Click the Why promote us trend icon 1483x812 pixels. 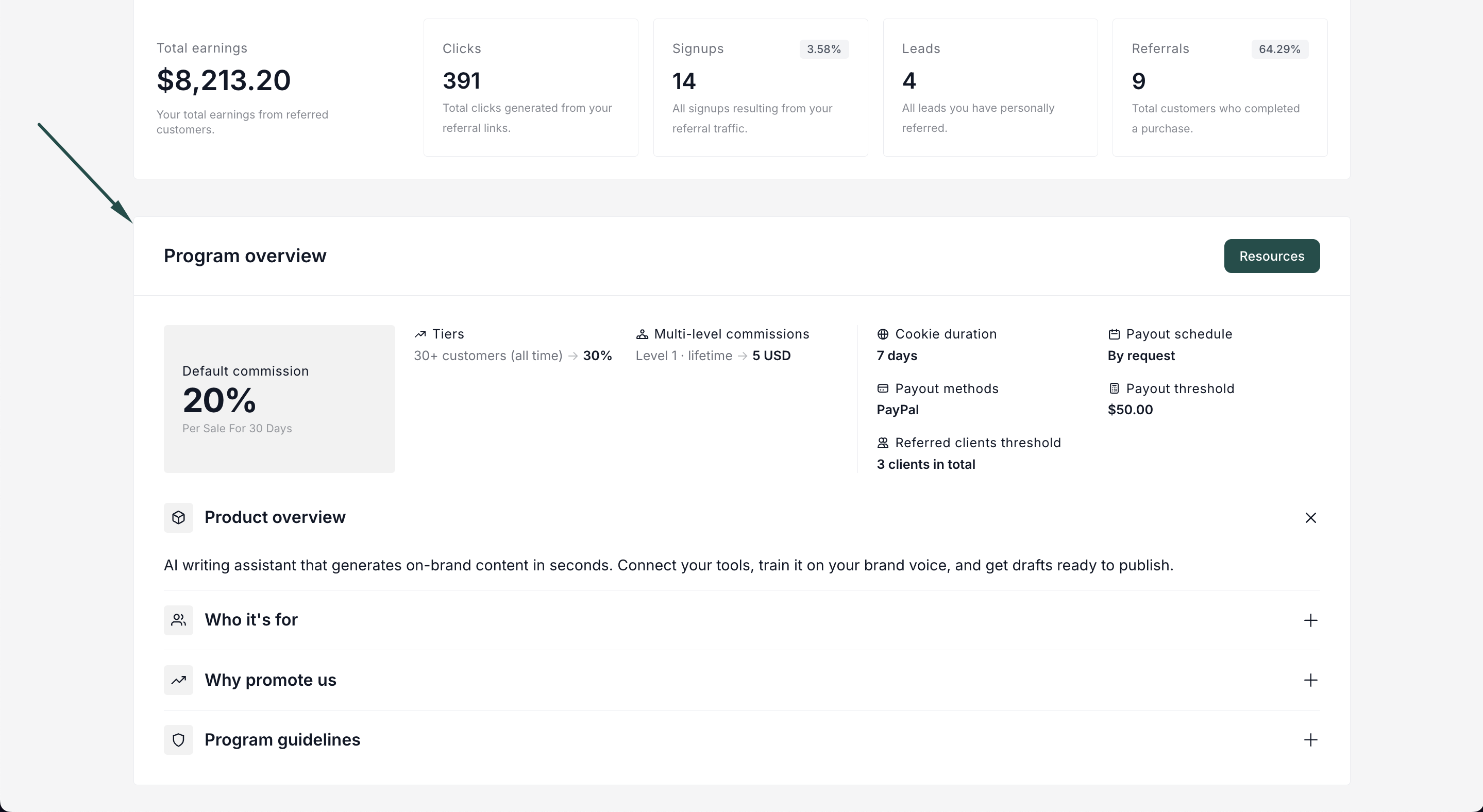point(178,680)
